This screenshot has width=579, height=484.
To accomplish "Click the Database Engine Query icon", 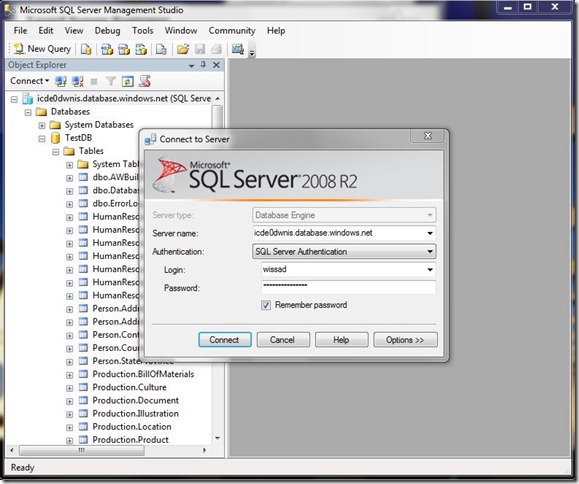I will (x=86, y=49).
